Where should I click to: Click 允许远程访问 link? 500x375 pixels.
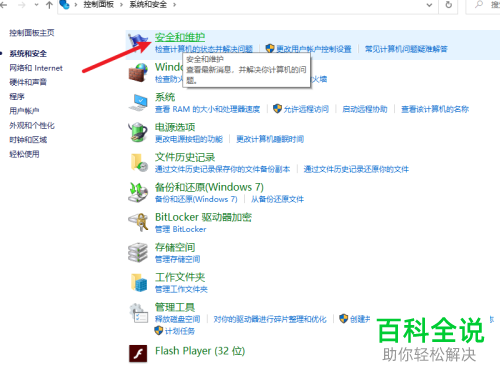click(306, 109)
